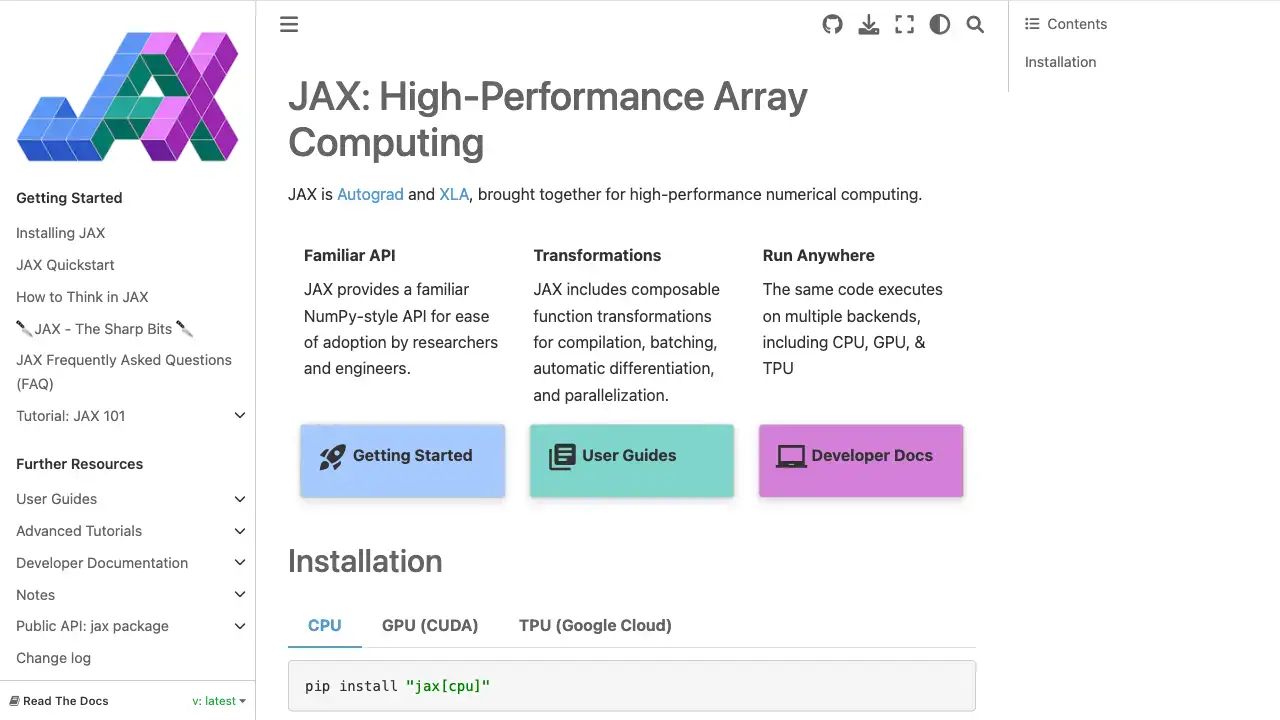Enter fullscreen mode icon

point(904,25)
